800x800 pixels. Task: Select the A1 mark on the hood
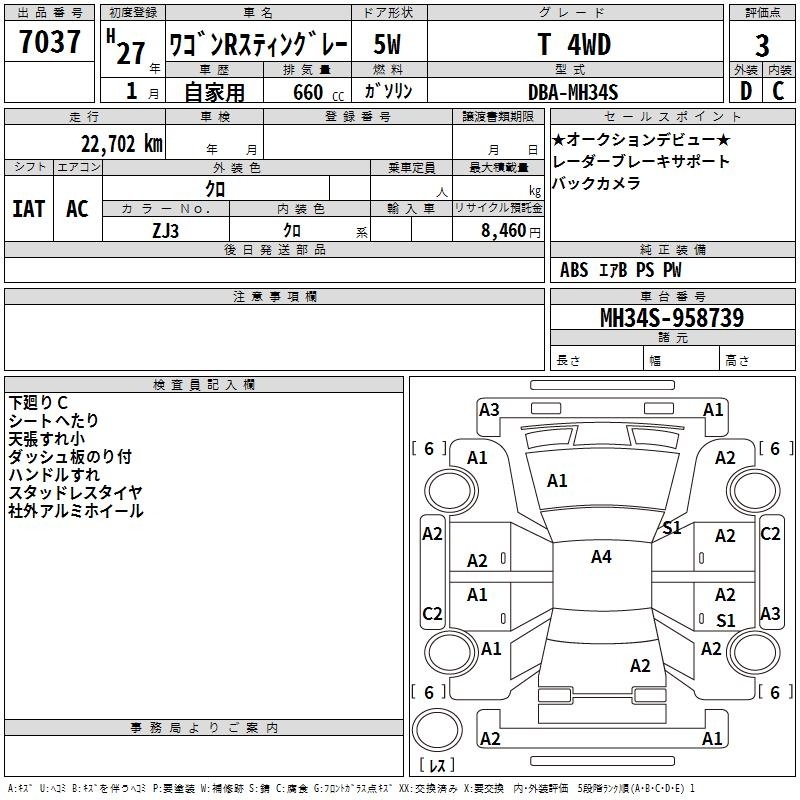coord(557,481)
